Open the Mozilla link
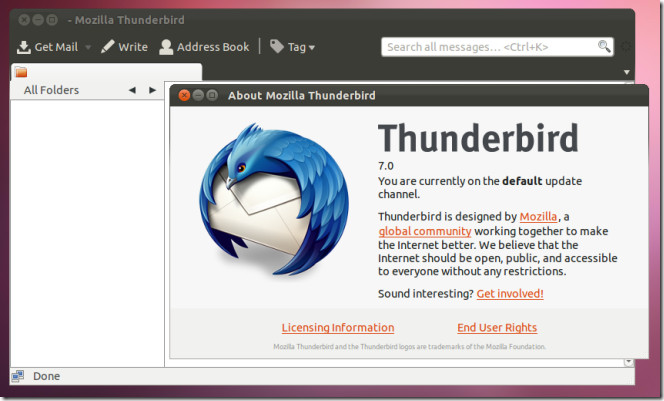Viewport: 664px width, 401px height. (x=538, y=216)
